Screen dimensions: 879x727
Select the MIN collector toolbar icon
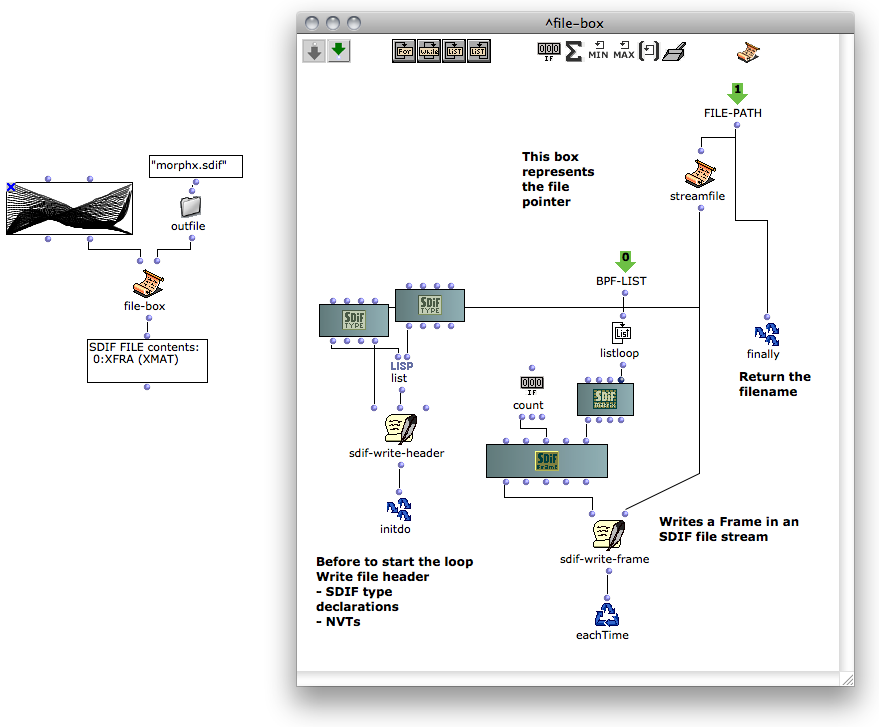coord(598,50)
